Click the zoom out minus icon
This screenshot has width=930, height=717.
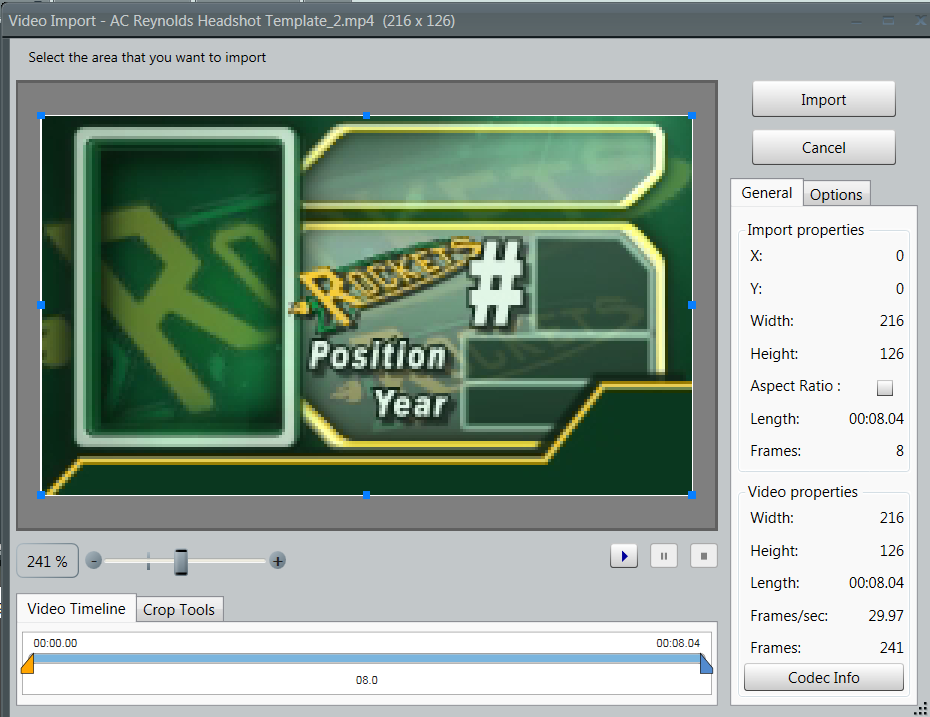(94, 561)
